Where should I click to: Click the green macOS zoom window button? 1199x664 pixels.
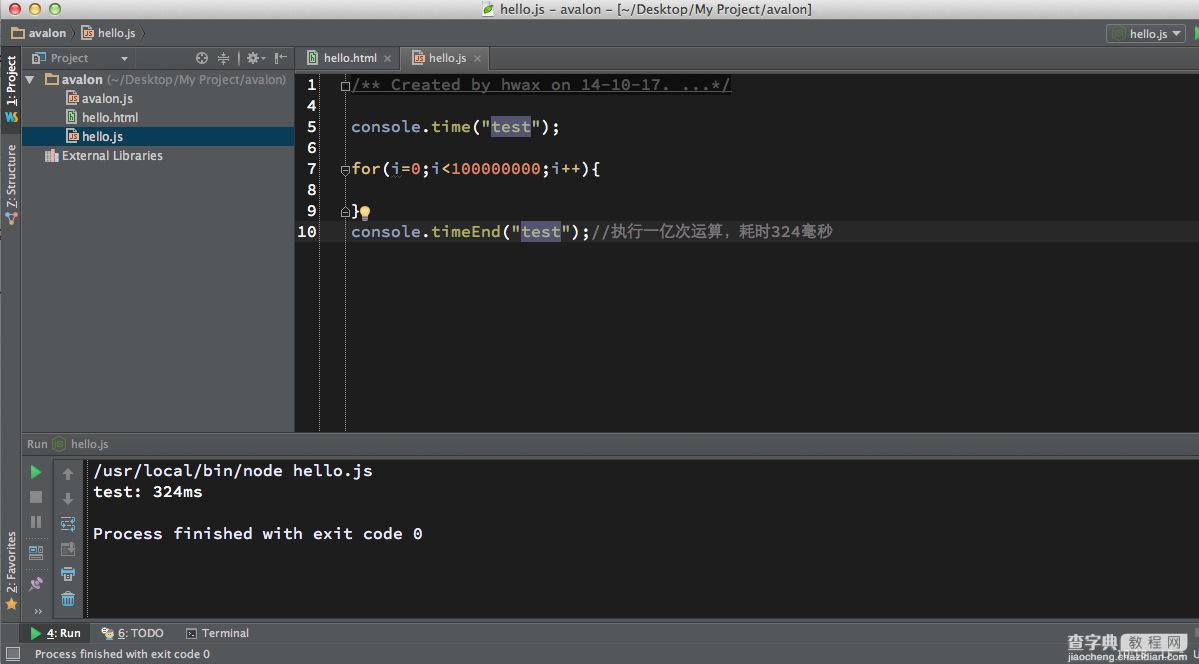[54, 9]
